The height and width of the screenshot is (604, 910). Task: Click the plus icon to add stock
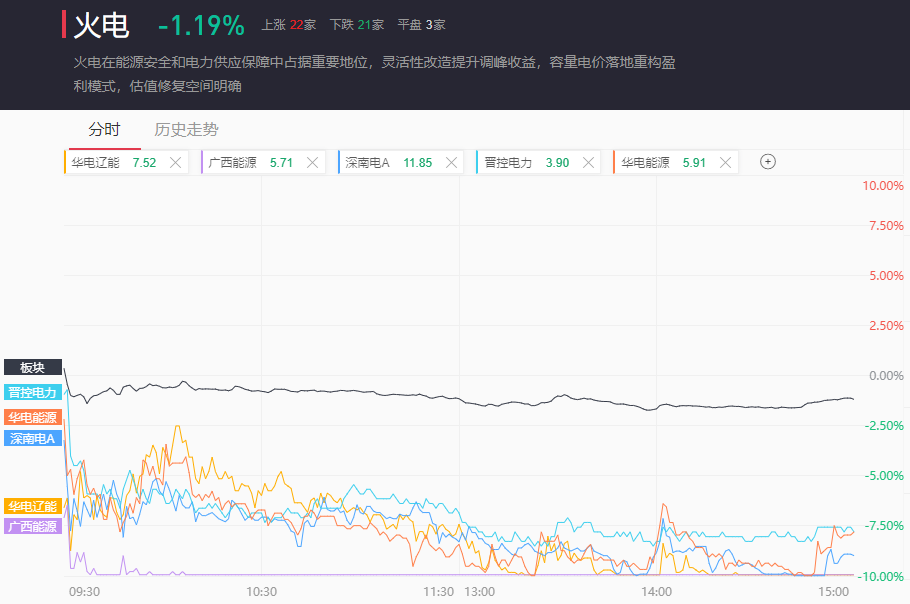pyautogui.click(x=768, y=162)
